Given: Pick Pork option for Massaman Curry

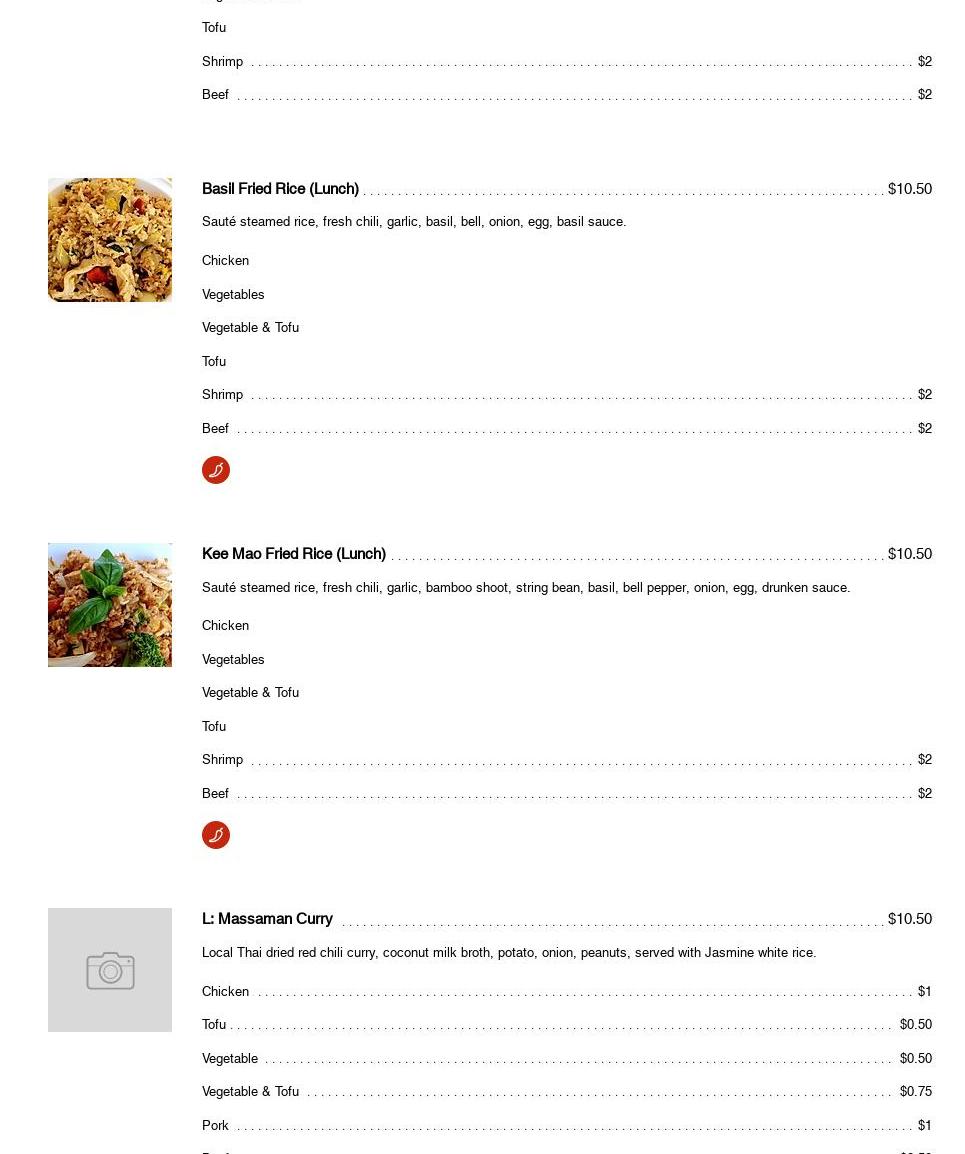Looking at the screenshot, I should click(x=567, y=1125).
